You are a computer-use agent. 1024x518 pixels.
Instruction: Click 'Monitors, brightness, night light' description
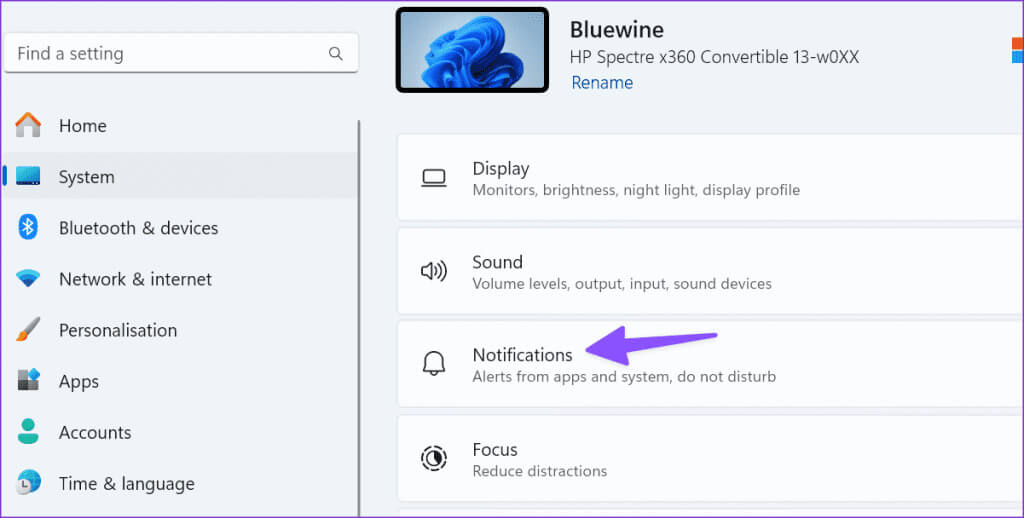636,190
